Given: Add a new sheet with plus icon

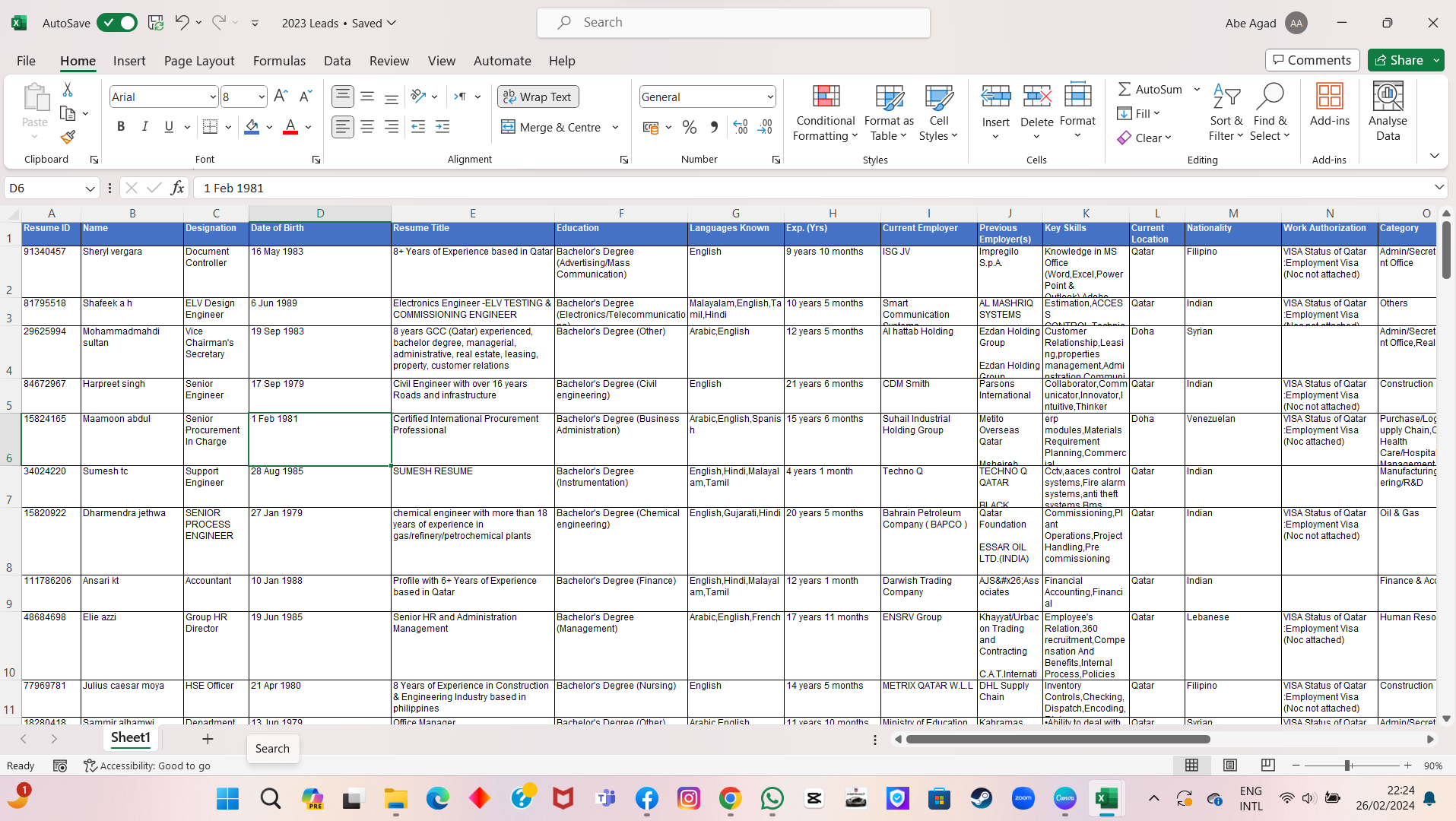Looking at the screenshot, I should point(208,739).
